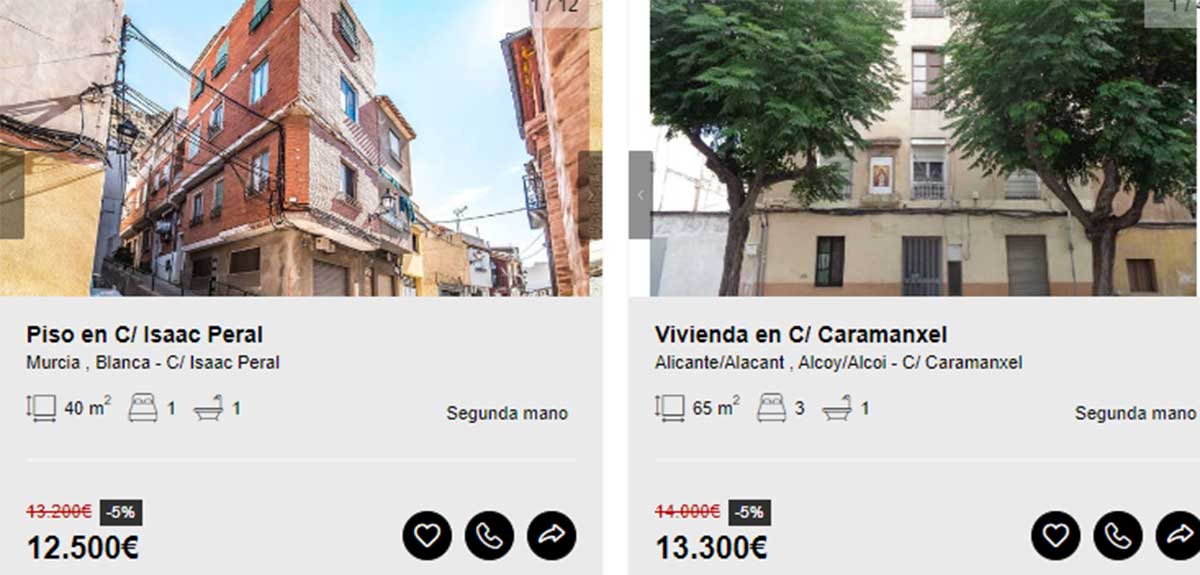Share the Isaac Peral listing
The height and width of the screenshot is (575, 1200).
(x=551, y=536)
